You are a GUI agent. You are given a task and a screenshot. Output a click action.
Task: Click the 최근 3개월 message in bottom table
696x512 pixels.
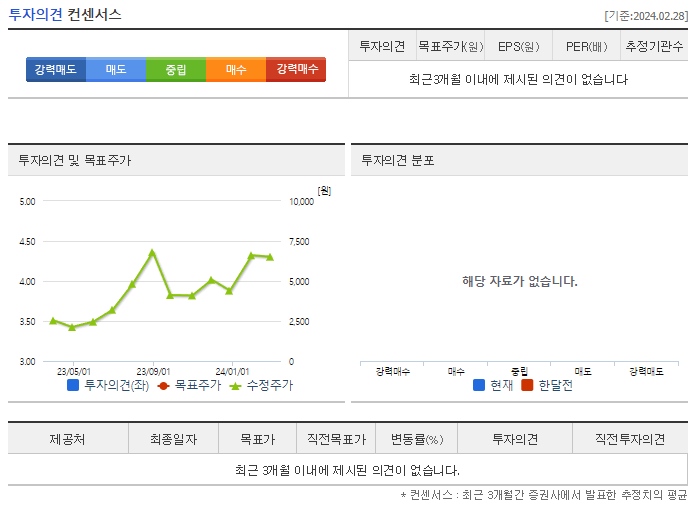pyautogui.click(x=347, y=470)
